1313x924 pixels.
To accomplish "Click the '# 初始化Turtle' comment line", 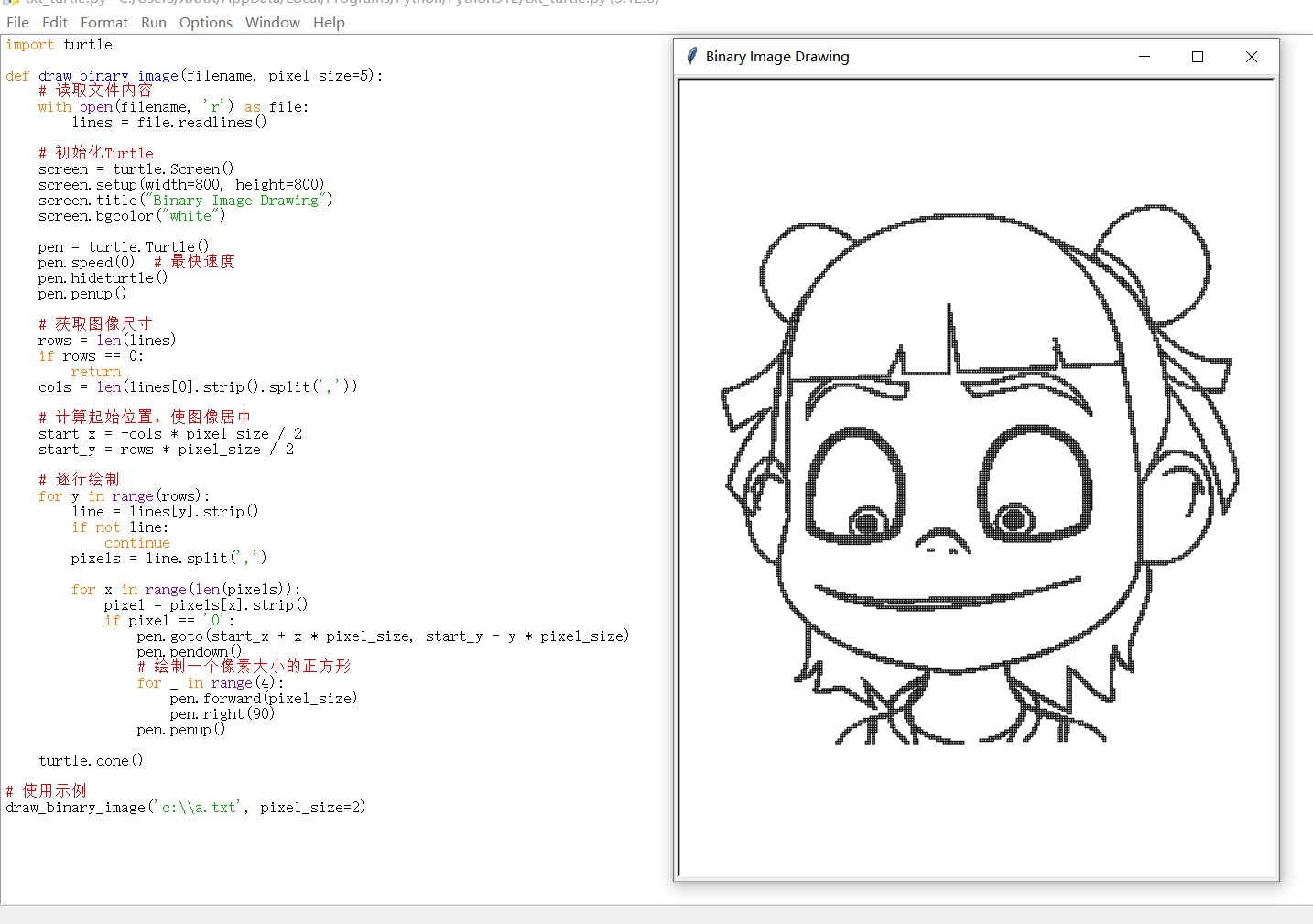I will [96, 153].
